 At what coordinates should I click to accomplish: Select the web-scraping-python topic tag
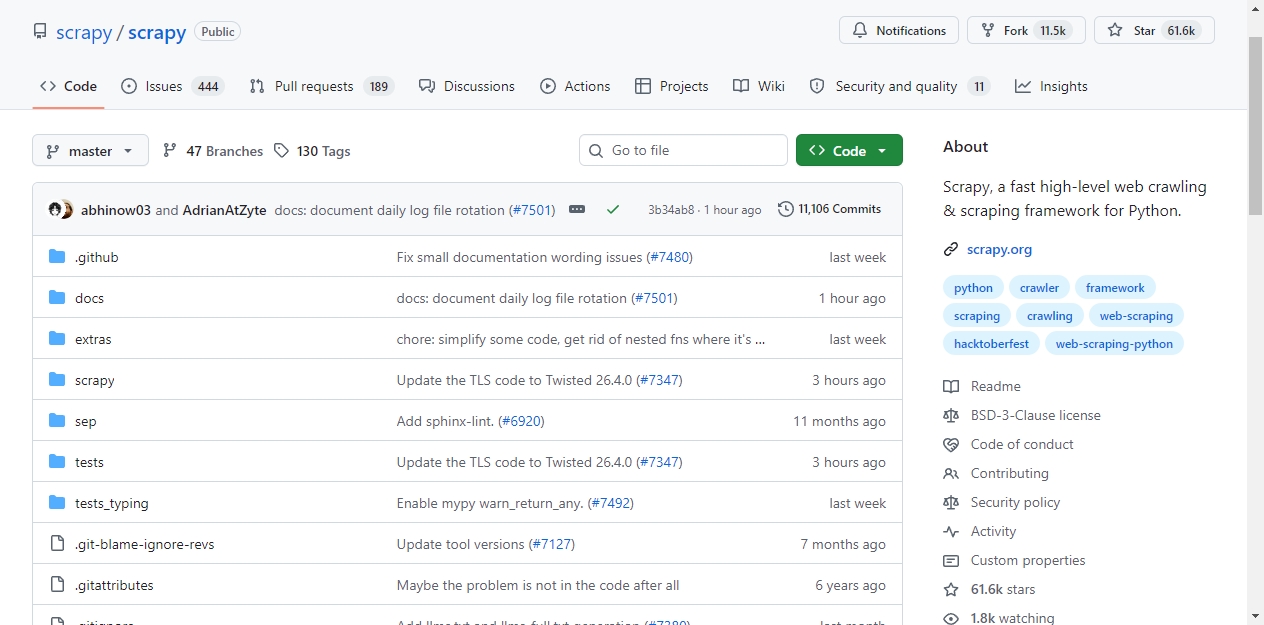click(1115, 344)
